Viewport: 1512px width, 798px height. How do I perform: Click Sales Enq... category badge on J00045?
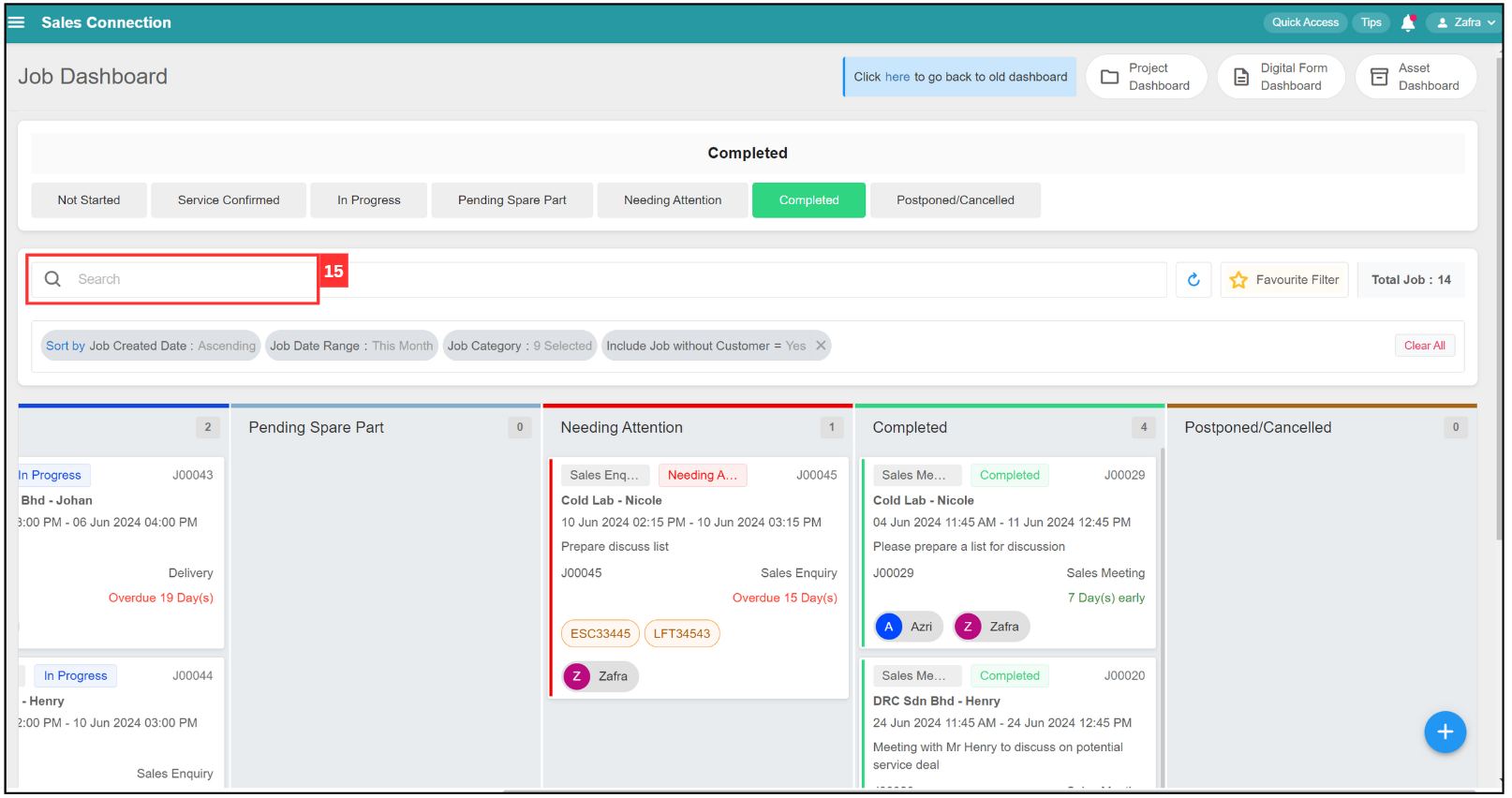click(604, 476)
